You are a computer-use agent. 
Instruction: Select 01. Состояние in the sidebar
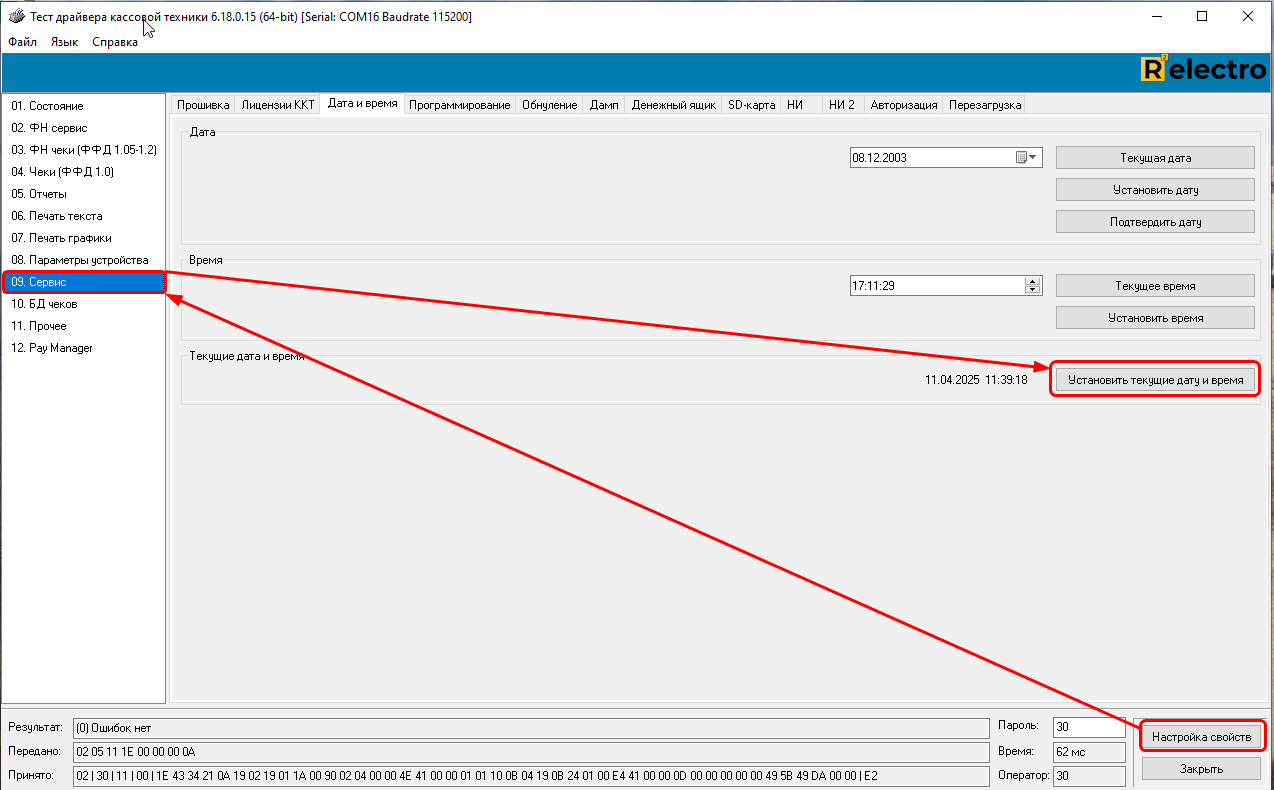47,106
